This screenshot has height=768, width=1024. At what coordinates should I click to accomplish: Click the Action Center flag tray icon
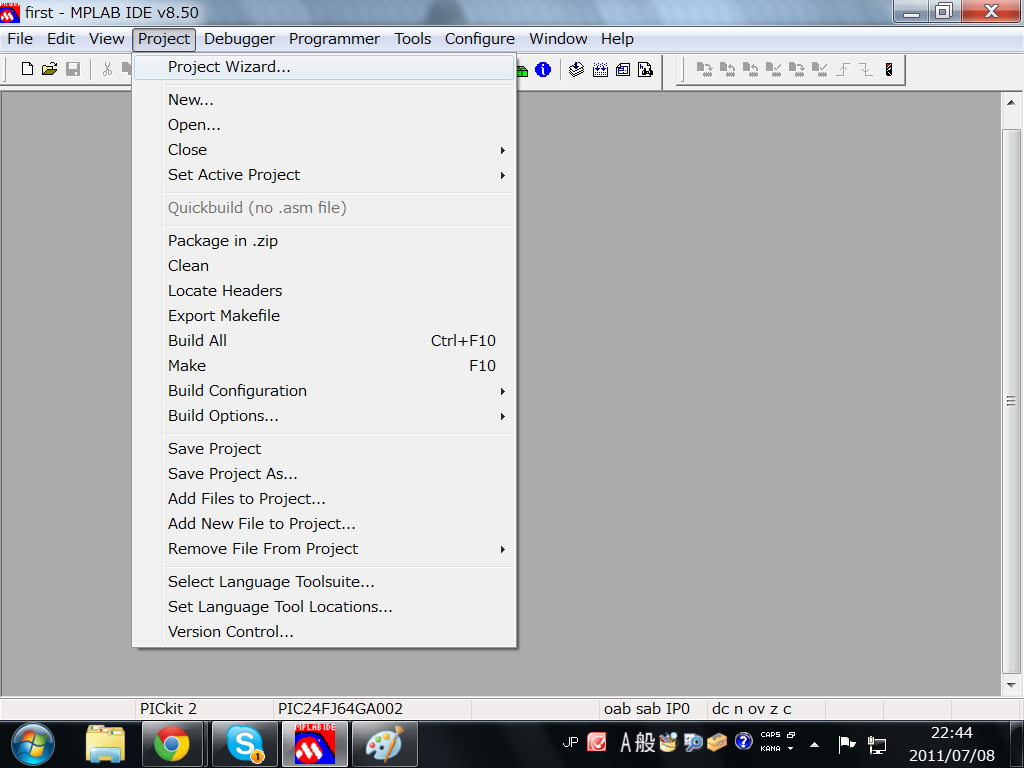pyautogui.click(x=846, y=743)
